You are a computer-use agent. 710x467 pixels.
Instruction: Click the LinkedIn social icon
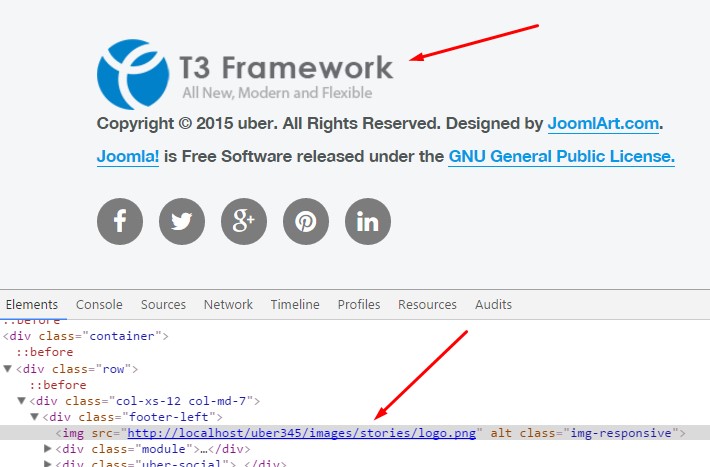368,221
